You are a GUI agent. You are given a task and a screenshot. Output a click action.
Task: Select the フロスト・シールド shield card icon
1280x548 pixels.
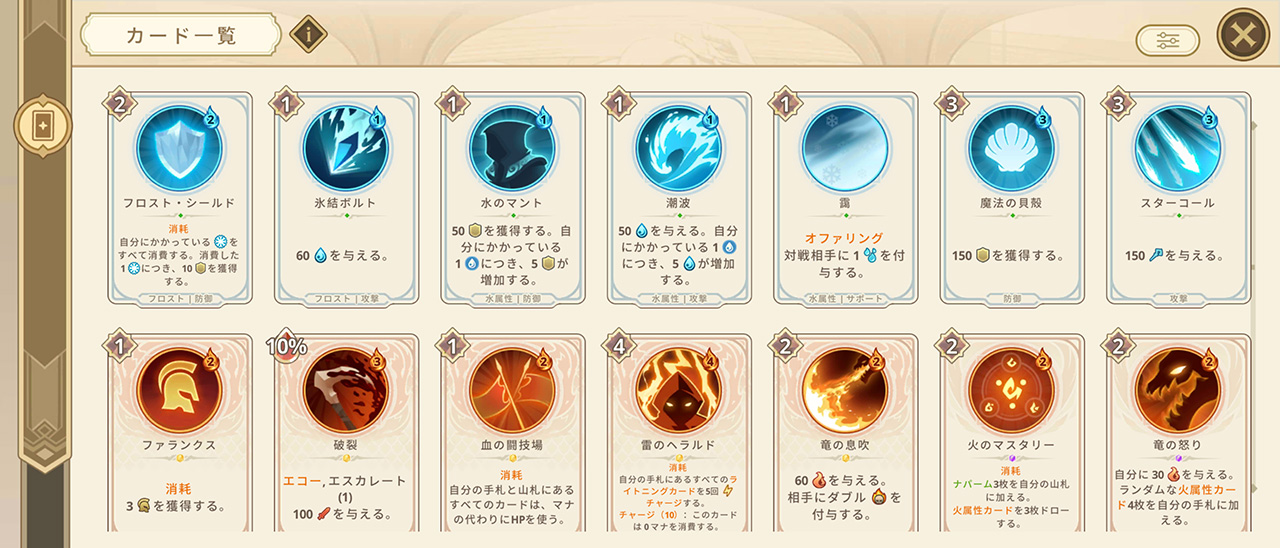(177, 146)
